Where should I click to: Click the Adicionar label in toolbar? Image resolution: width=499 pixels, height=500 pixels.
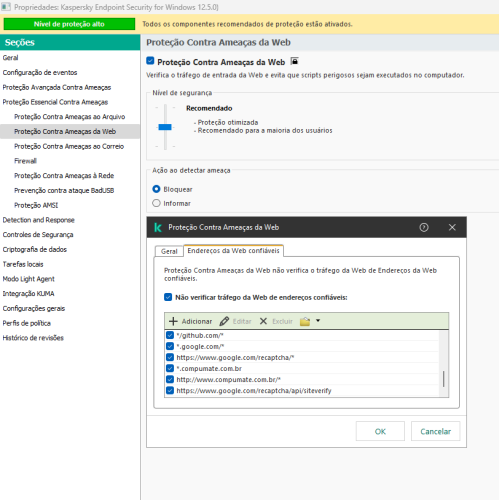click(197, 321)
